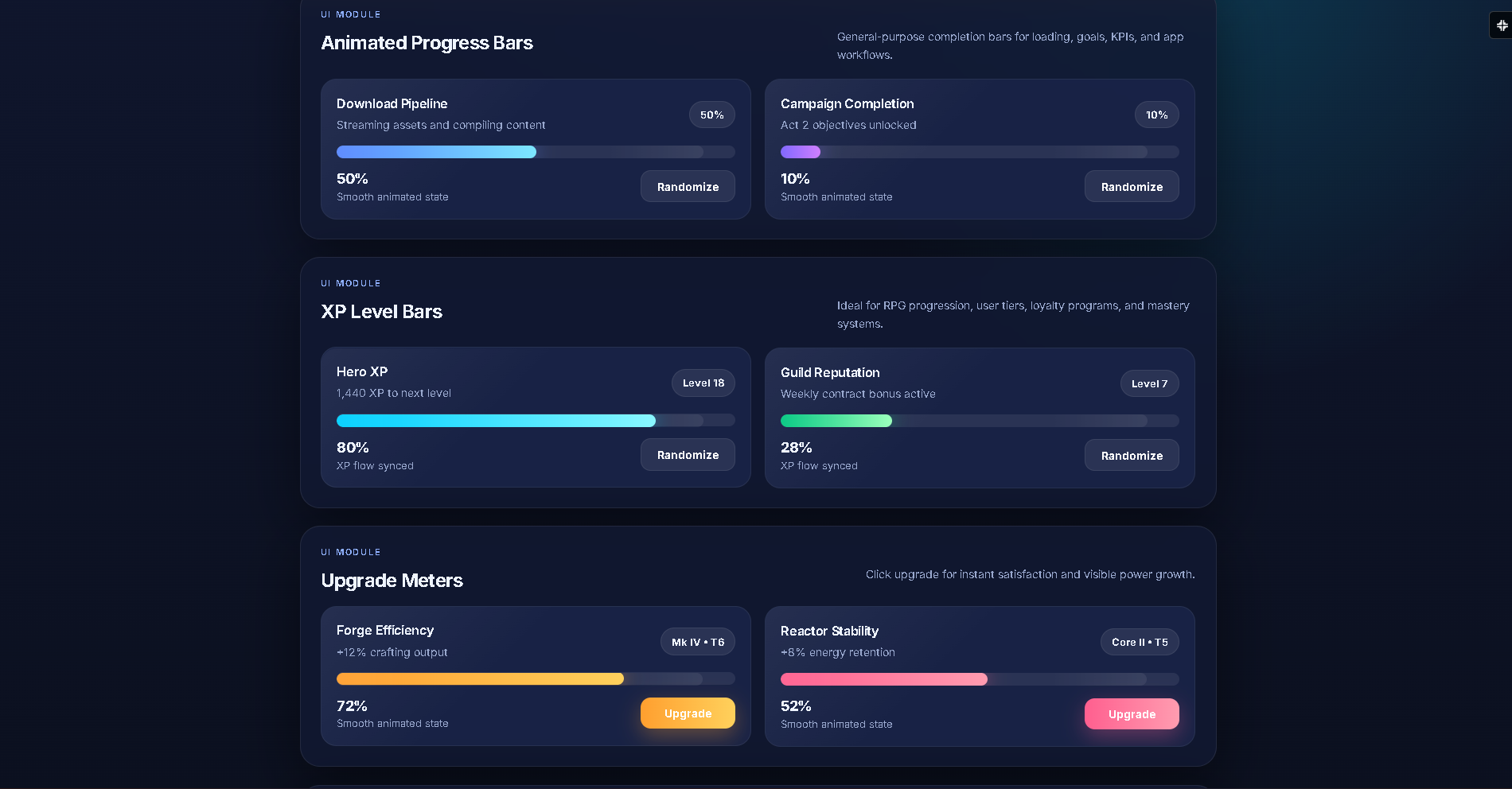1512x789 pixels.
Task: Click the Forge Efficiency orange meter bar
Action: [x=535, y=679]
